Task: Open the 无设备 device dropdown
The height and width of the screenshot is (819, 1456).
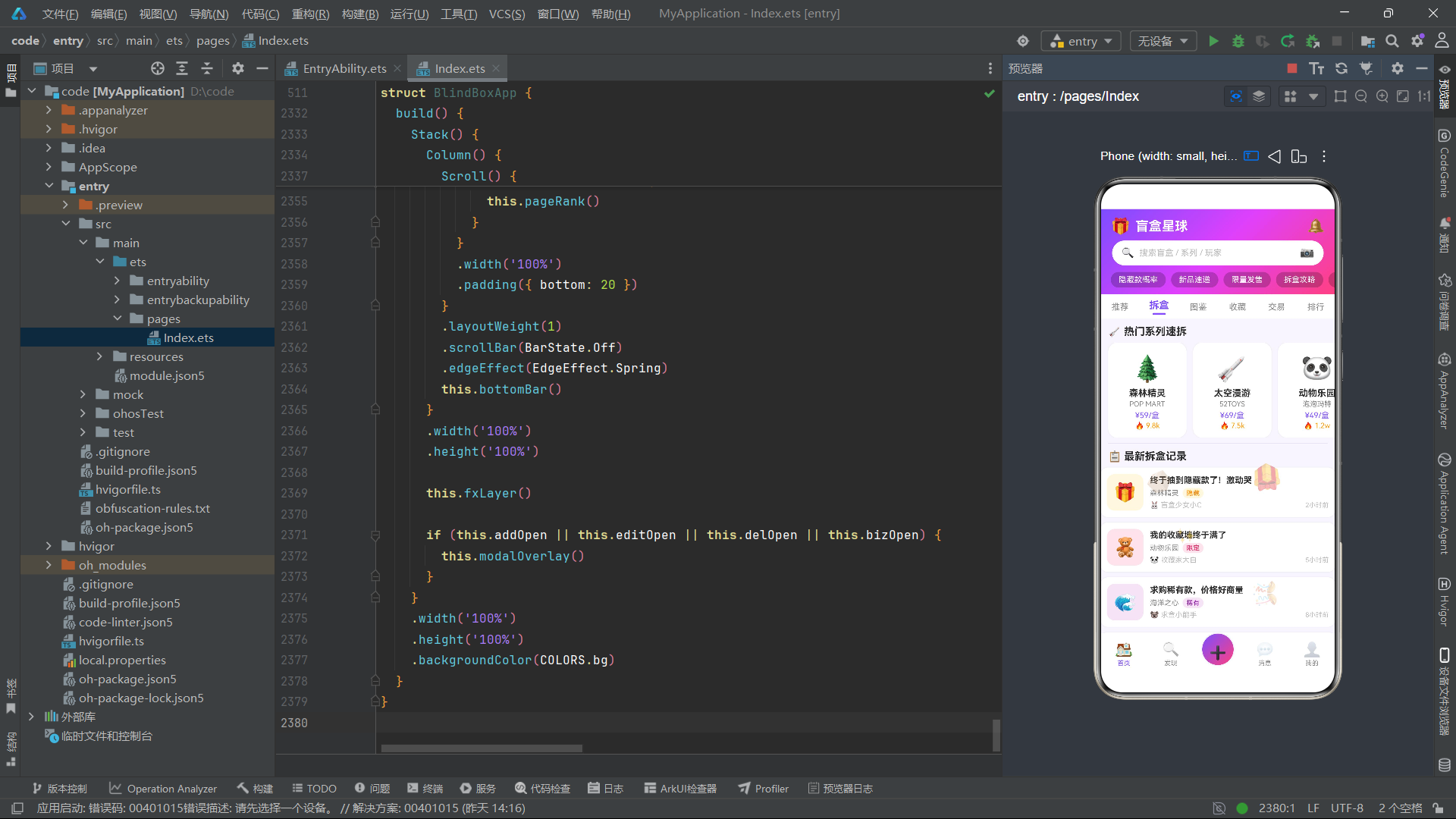Action: (x=1163, y=41)
